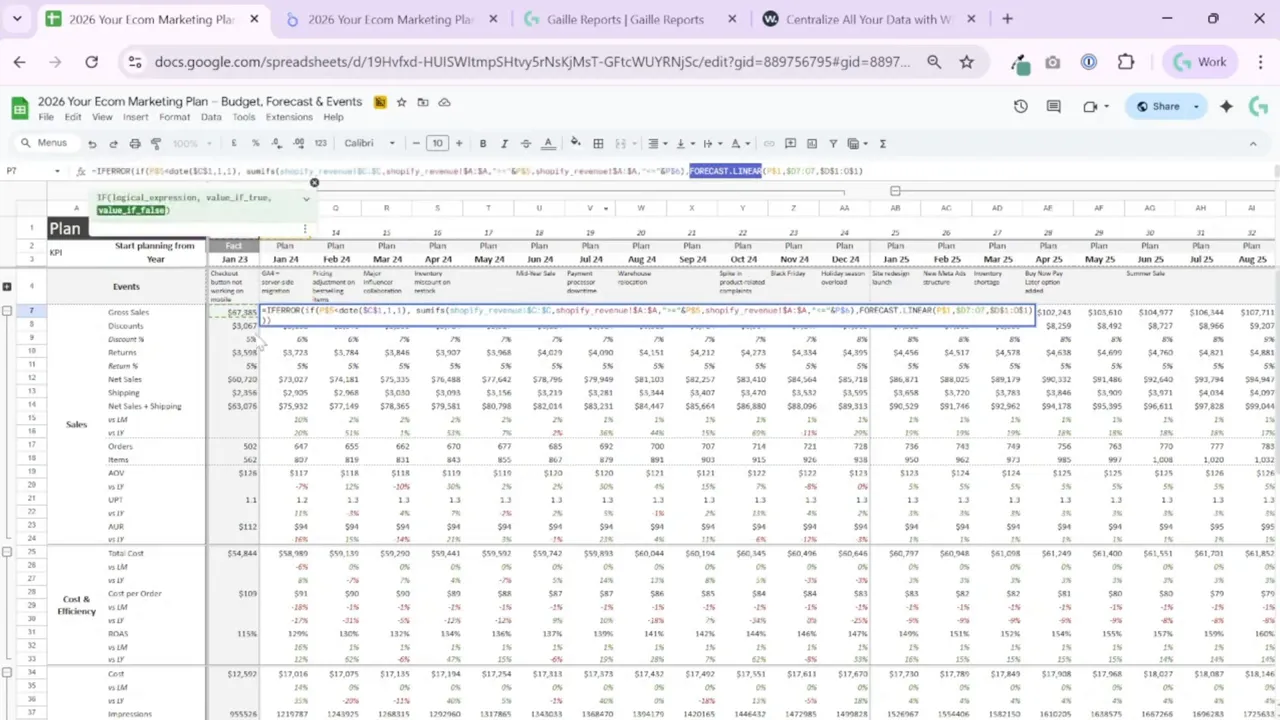Decrease decimal places
Image resolution: width=1280 pixels, height=720 pixels.
point(278,143)
